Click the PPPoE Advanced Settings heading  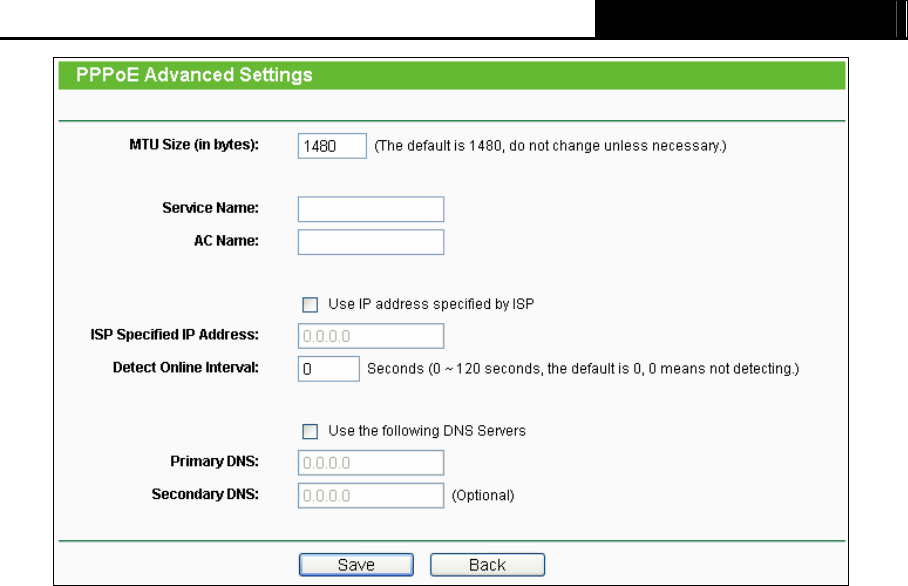point(194,75)
